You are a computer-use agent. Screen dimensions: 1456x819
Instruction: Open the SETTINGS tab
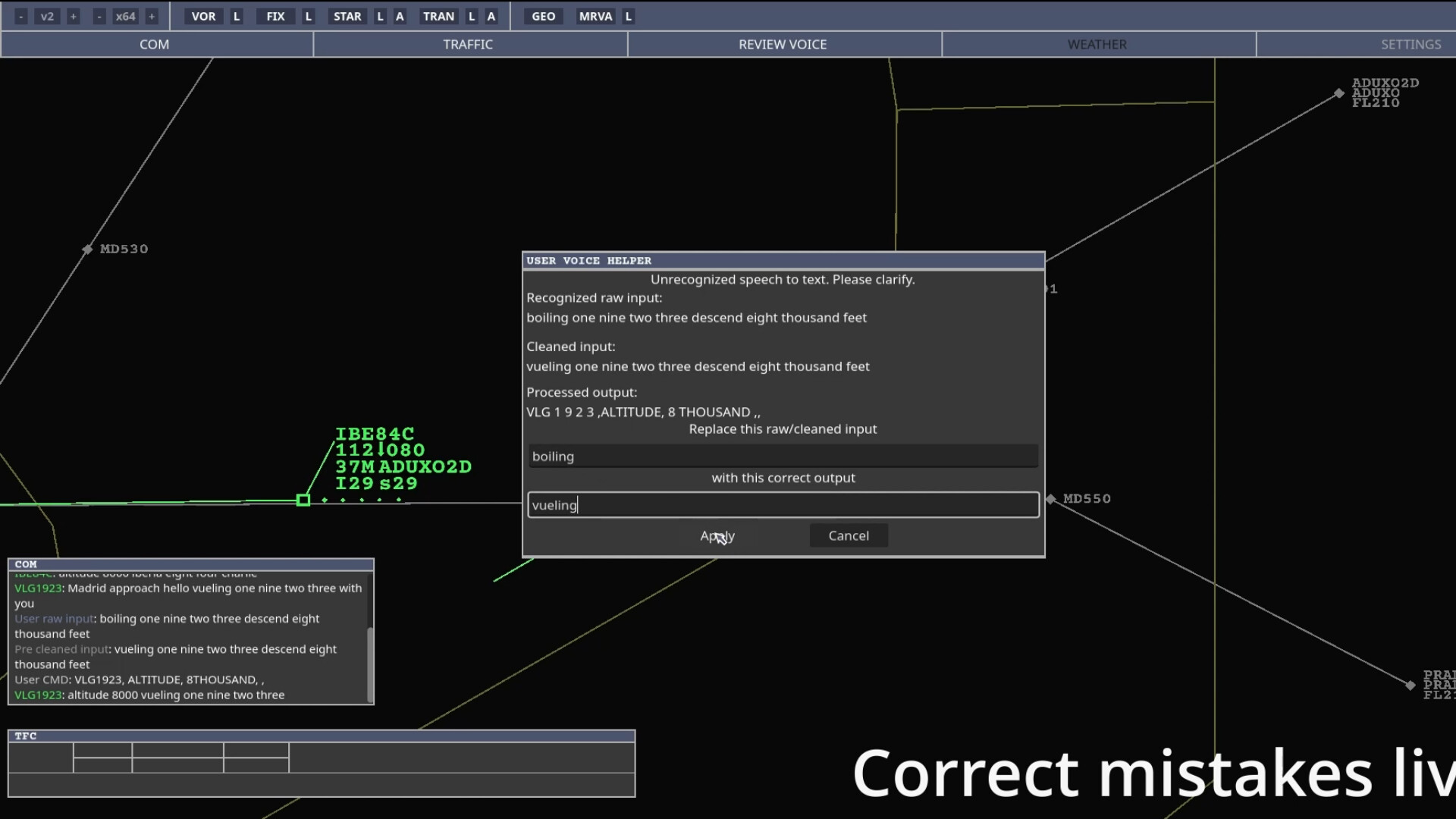click(1411, 44)
